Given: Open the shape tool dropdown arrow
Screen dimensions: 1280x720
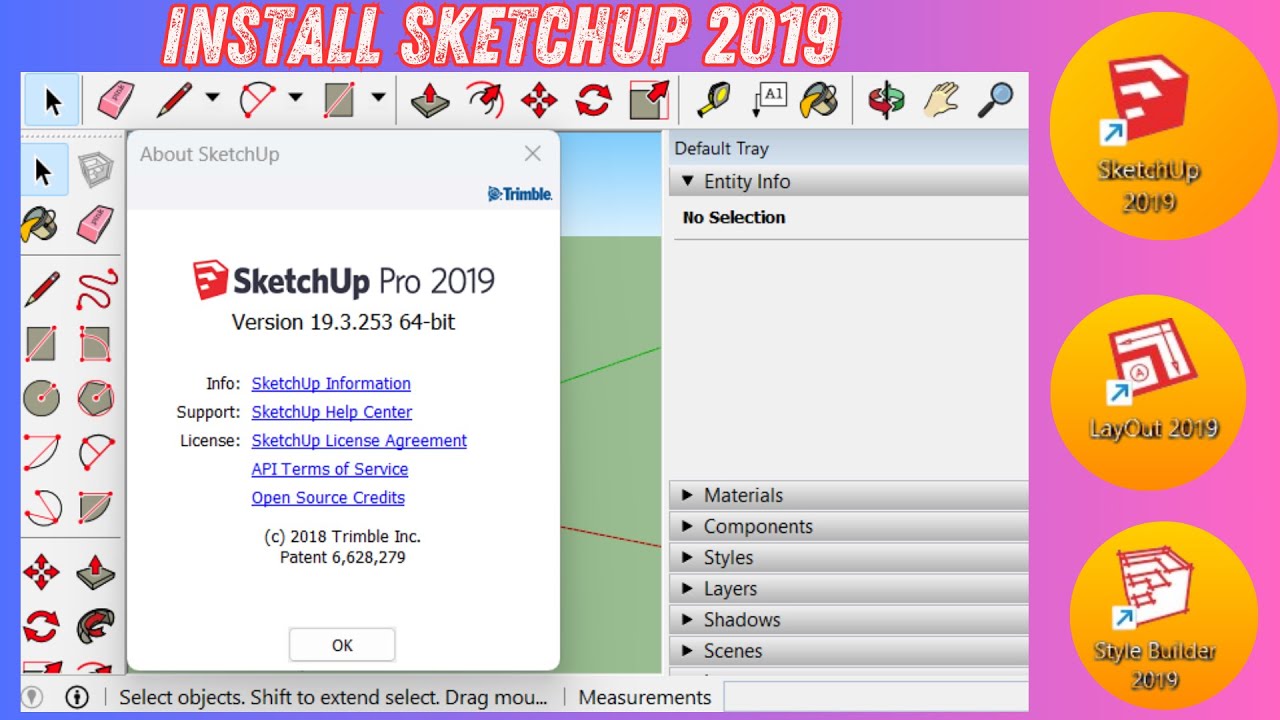Looking at the screenshot, I should point(378,98).
